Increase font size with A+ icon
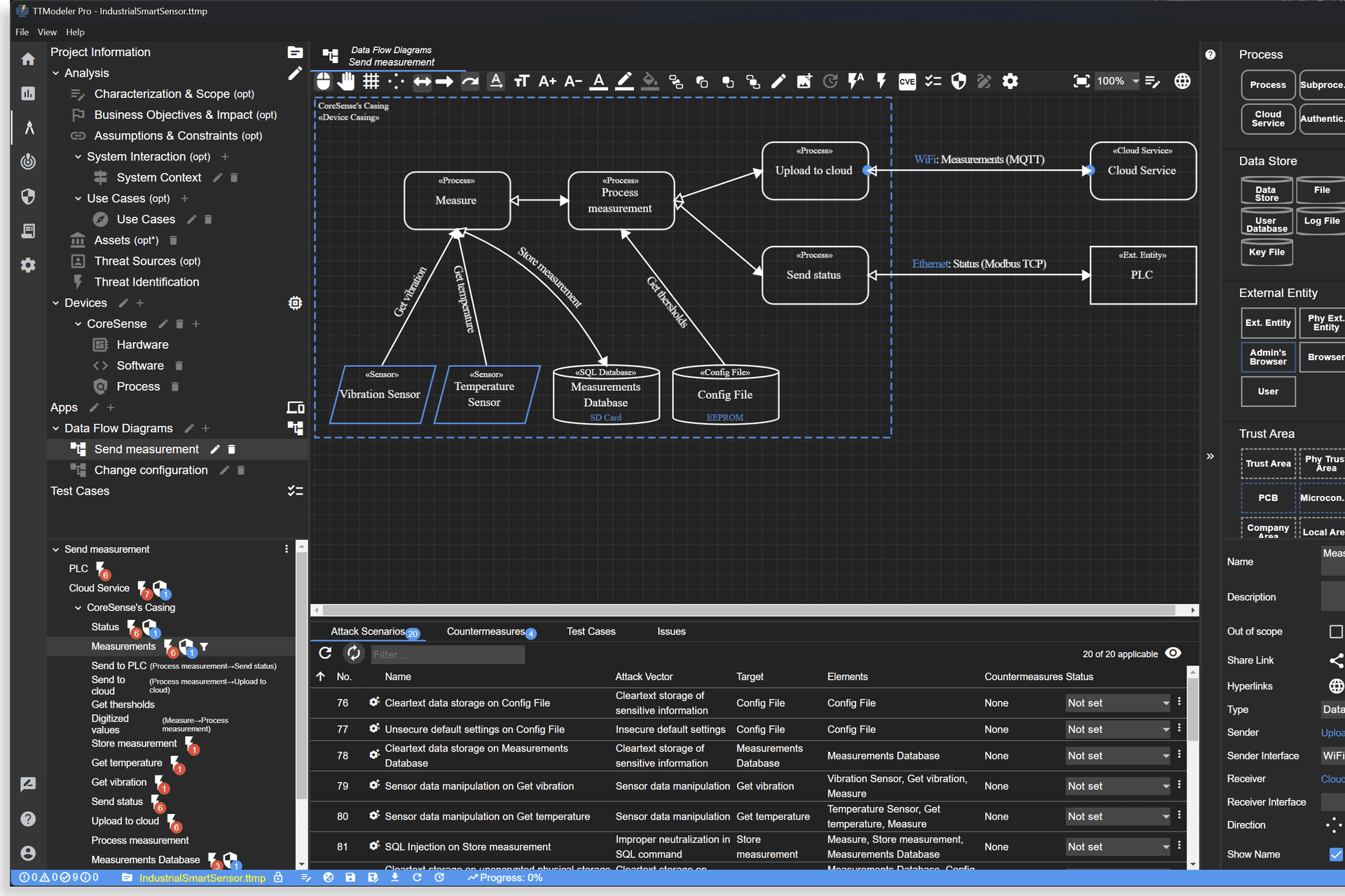The width and height of the screenshot is (1345, 896). coord(546,81)
